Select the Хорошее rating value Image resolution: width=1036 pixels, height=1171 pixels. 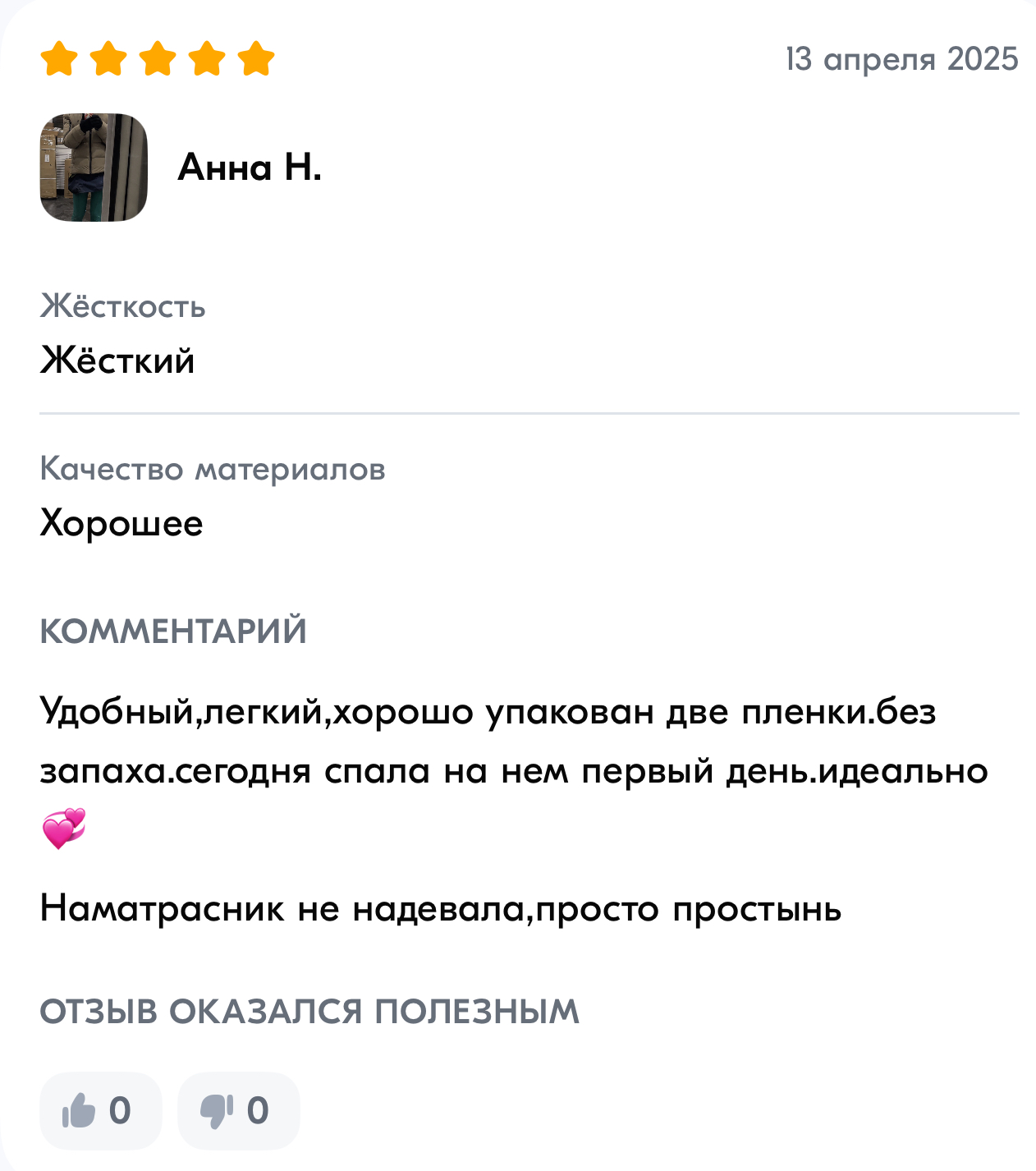coord(121,523)
